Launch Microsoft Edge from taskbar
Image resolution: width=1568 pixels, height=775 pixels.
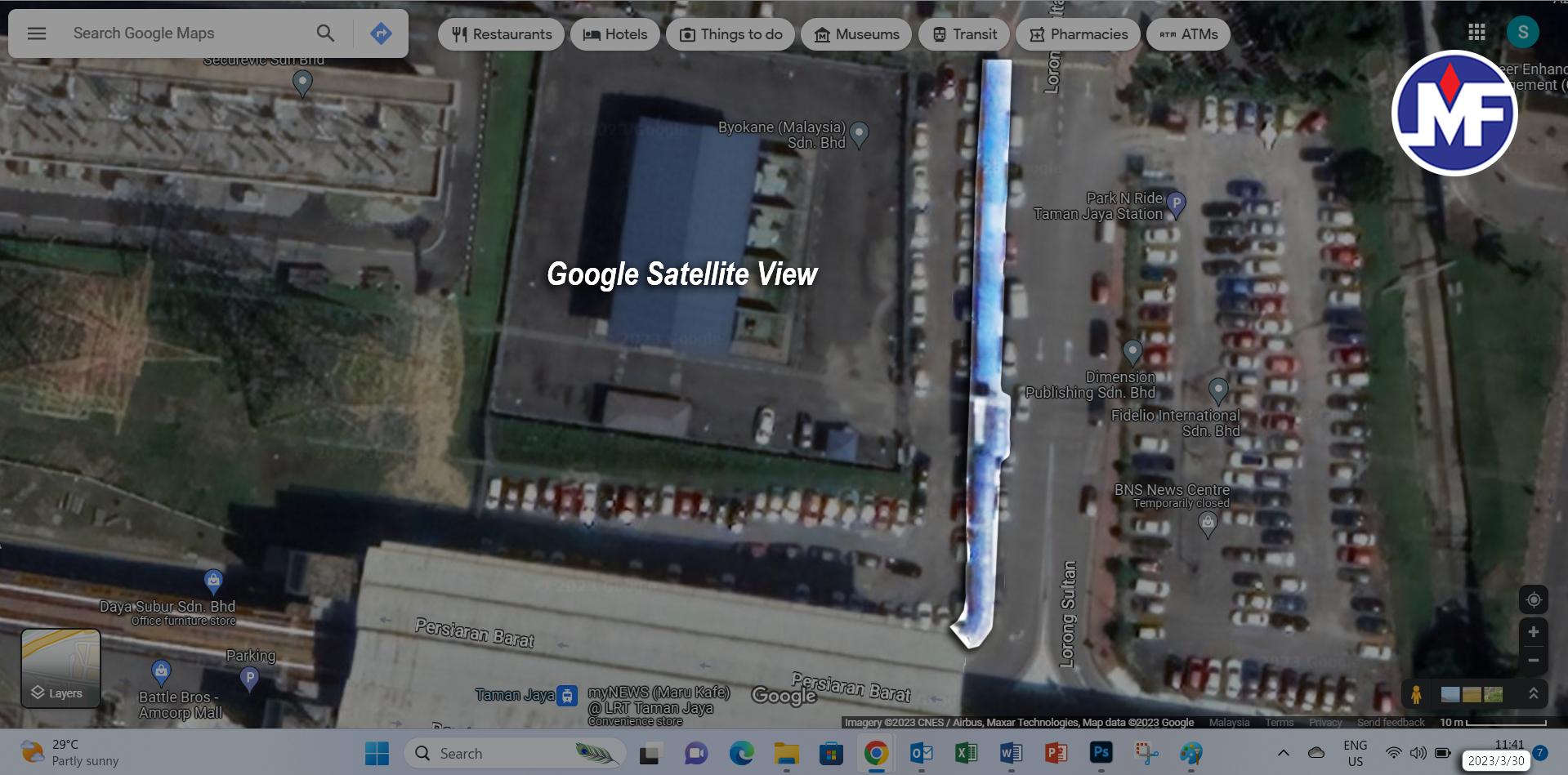tap(741, 753)
